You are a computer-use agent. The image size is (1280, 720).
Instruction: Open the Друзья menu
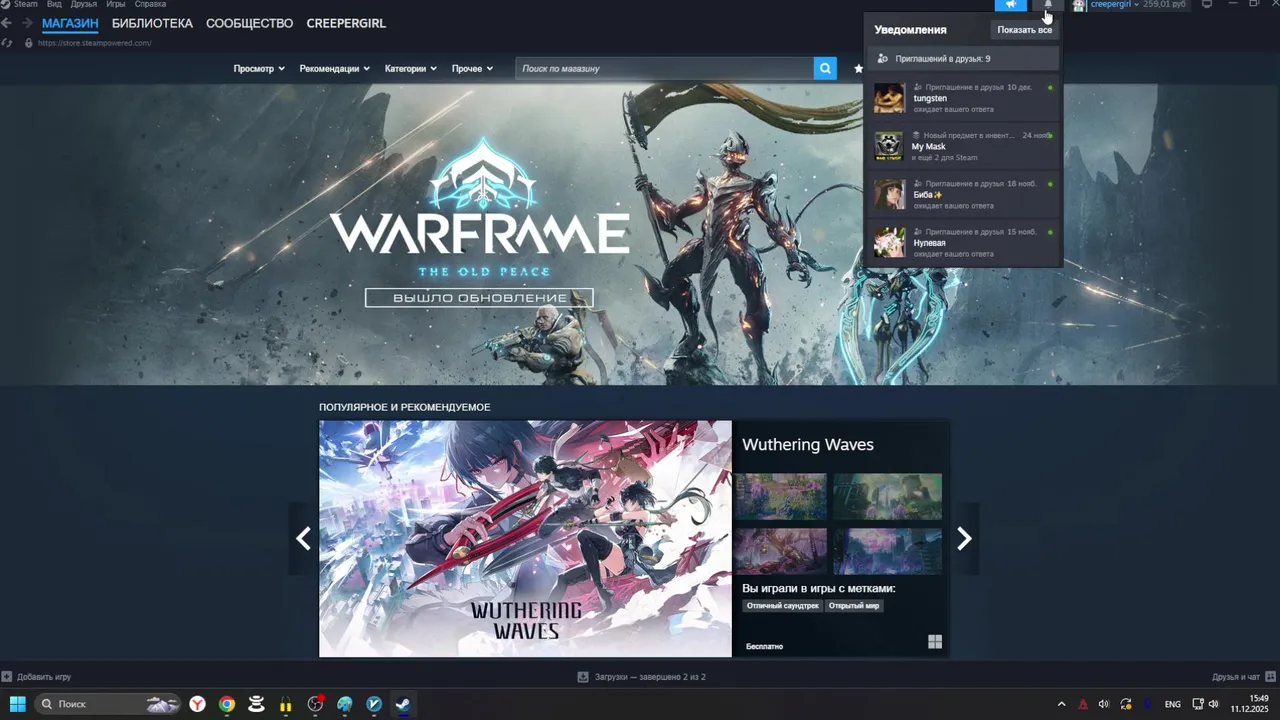[x=84, y=4]
